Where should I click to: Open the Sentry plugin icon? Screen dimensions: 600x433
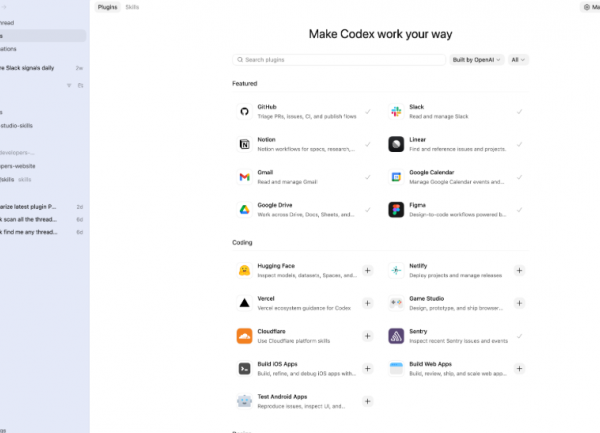click(x=396, y=336)
